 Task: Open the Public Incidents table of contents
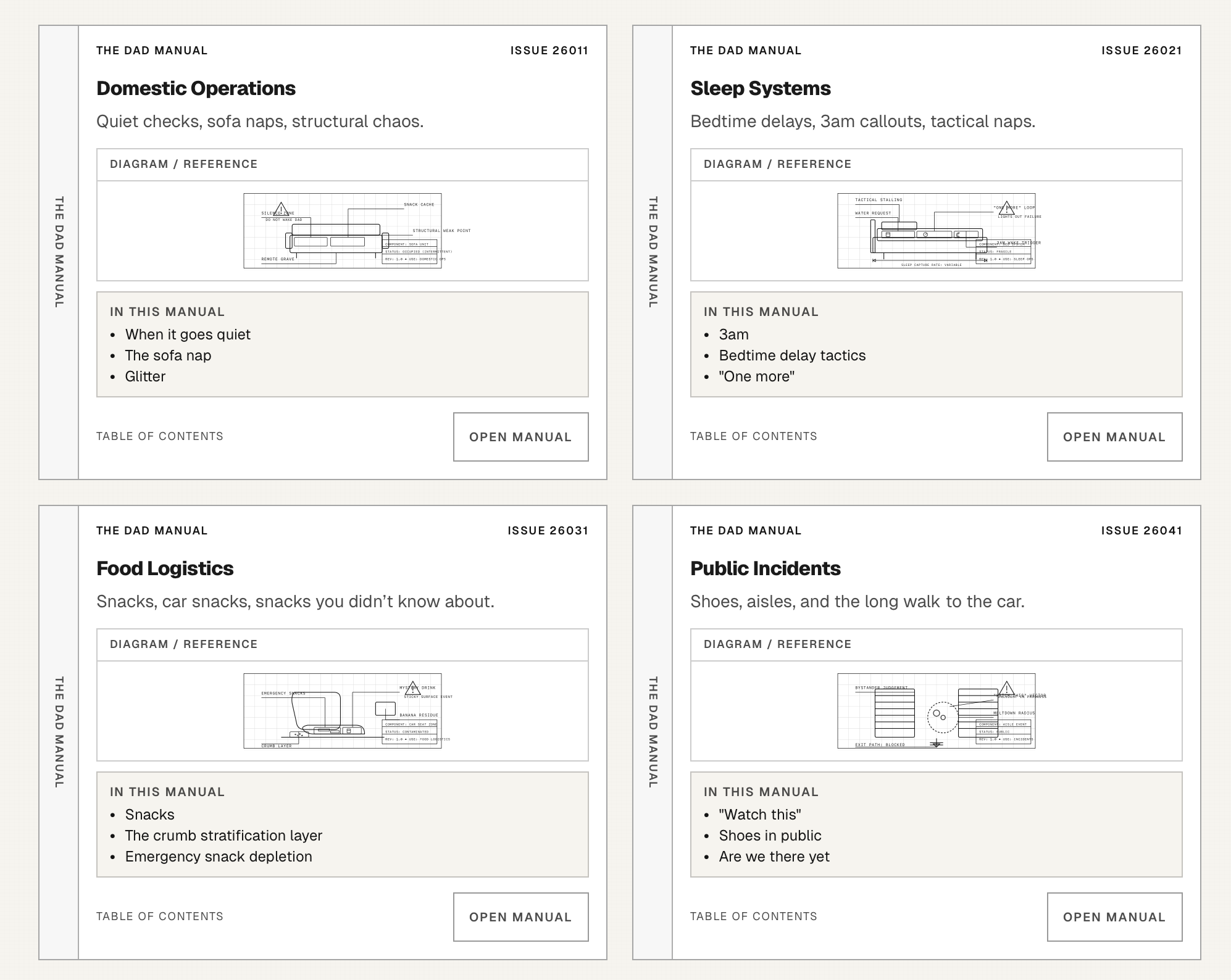tap(753, 916)
